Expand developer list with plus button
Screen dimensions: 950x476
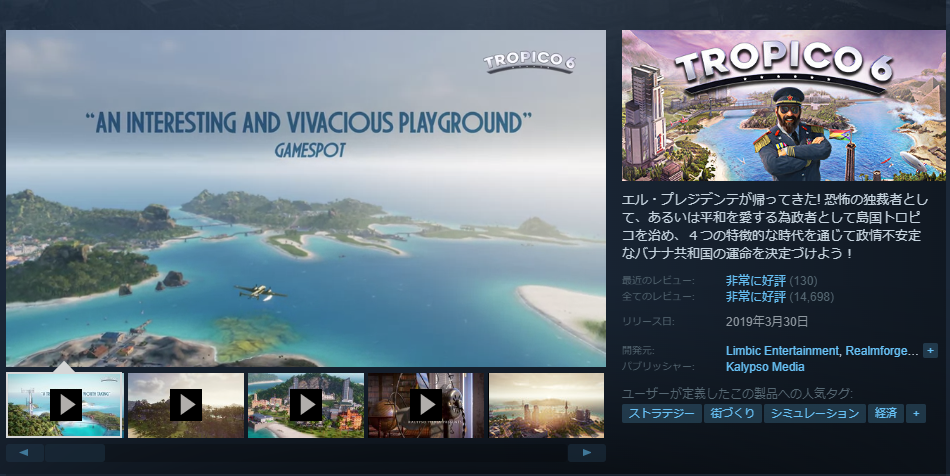coord(931,350)
